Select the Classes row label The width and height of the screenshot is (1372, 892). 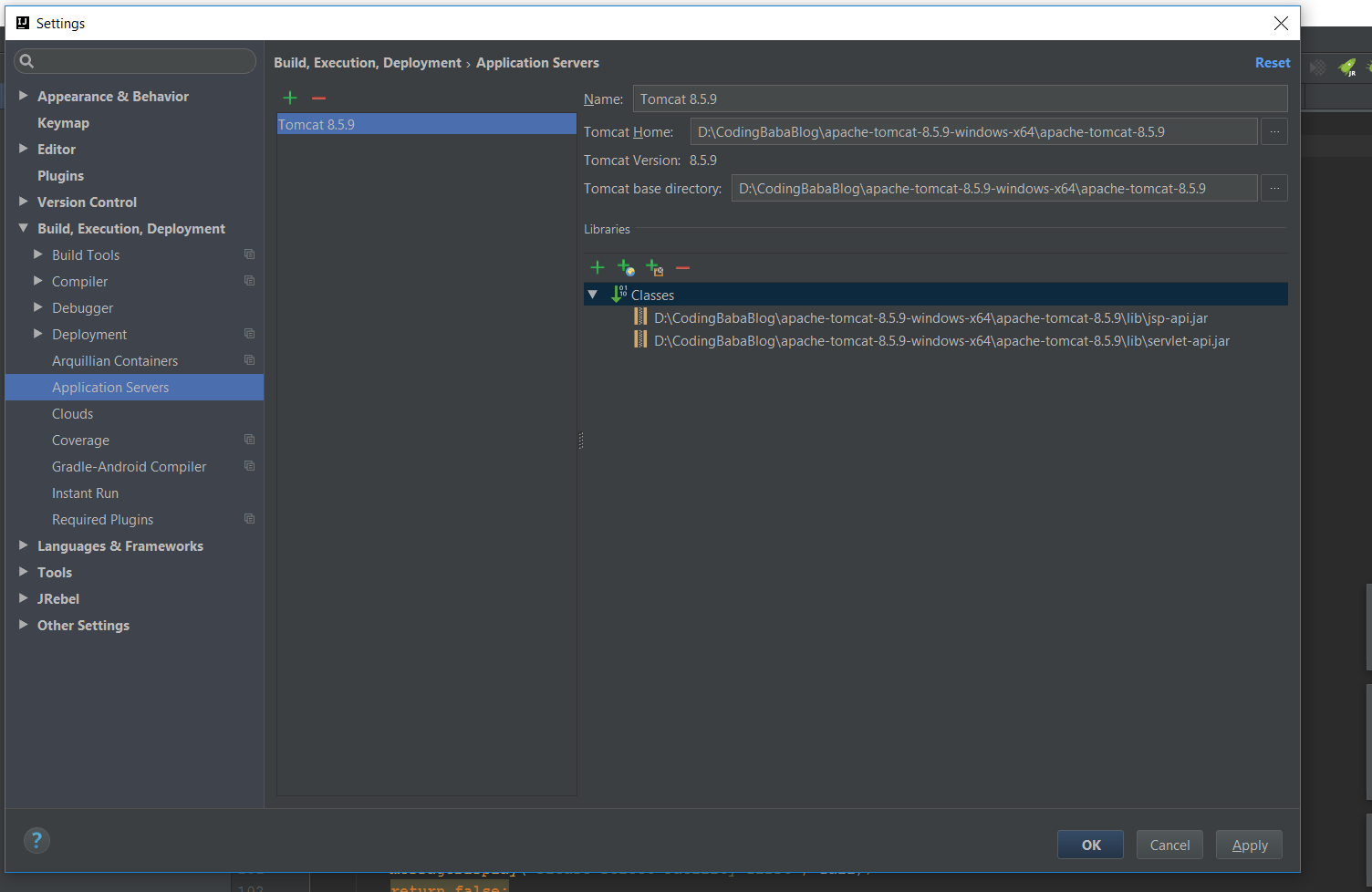pos(652,295)
